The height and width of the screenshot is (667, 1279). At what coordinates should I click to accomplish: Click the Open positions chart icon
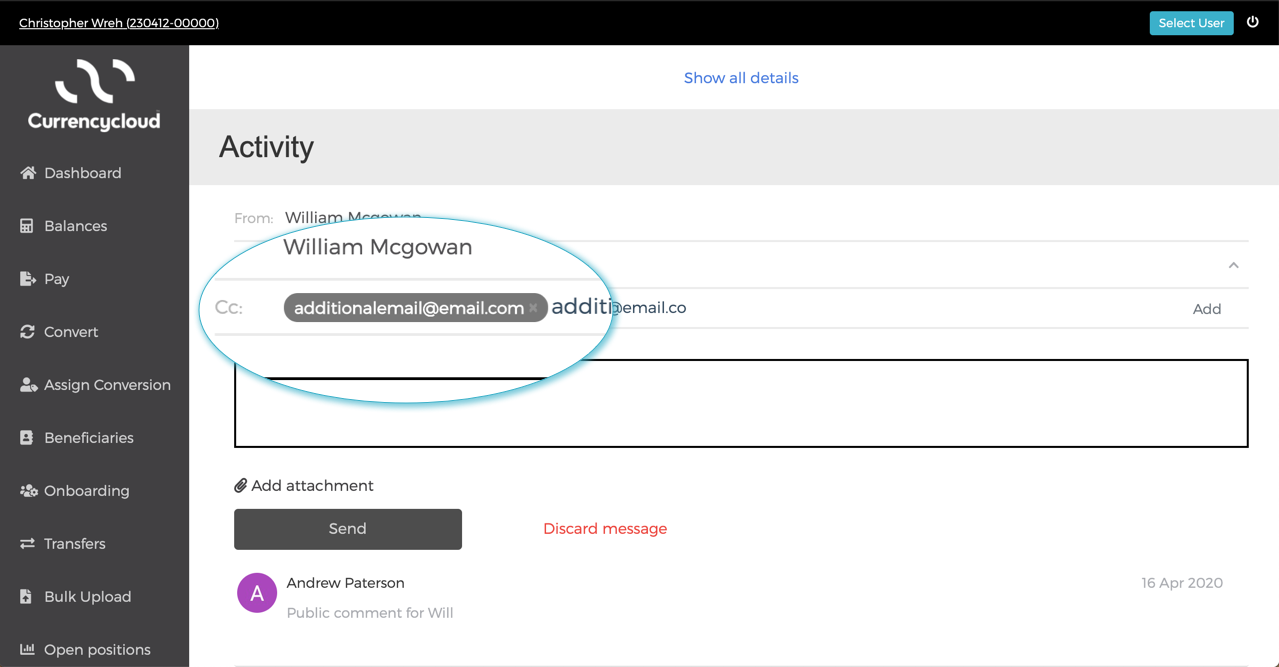click(x=27, y=650)
